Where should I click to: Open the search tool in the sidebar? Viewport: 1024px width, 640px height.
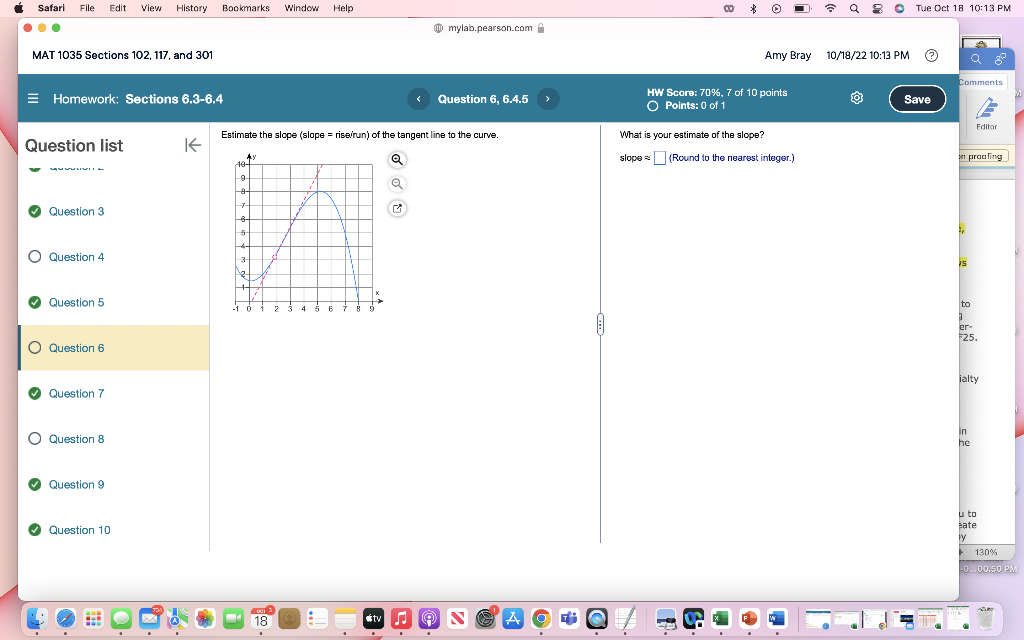pos(974,57)
